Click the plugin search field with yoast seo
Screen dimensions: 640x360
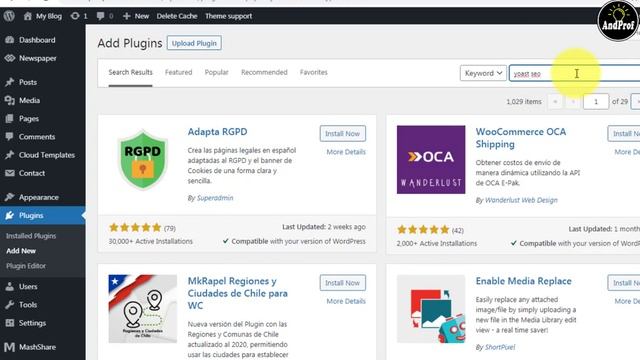point(575,73)
